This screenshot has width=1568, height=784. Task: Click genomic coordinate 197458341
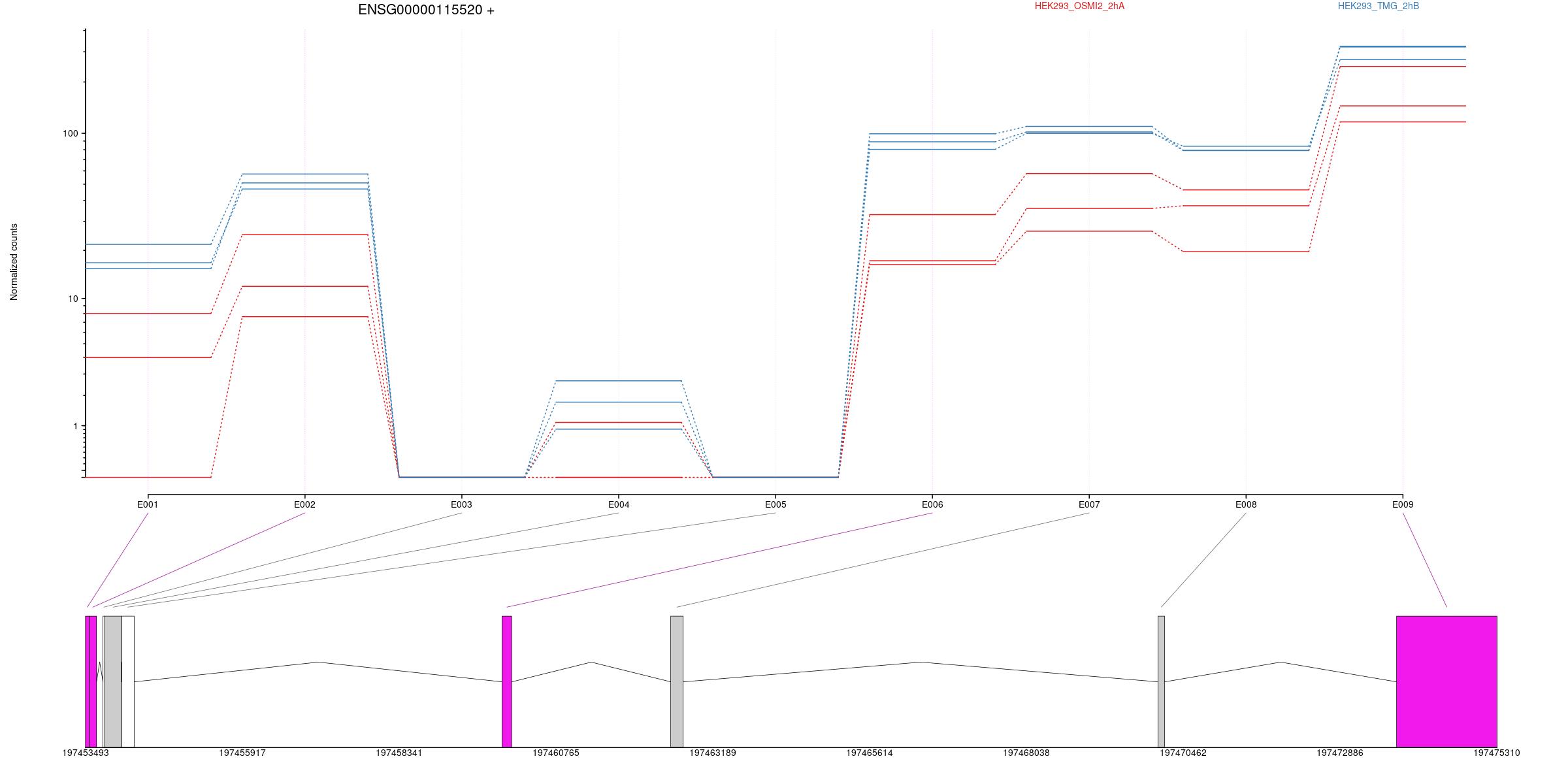(399, 753)
